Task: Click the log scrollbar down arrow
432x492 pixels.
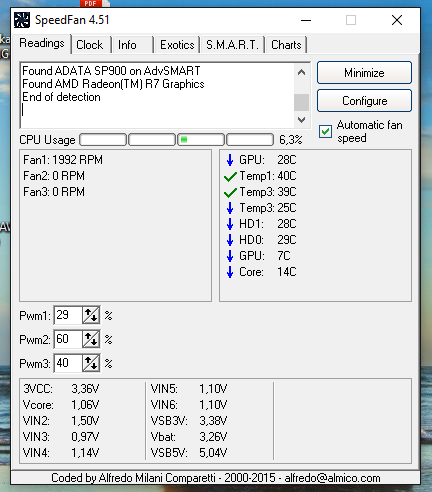Action: (x=301, y=119)
